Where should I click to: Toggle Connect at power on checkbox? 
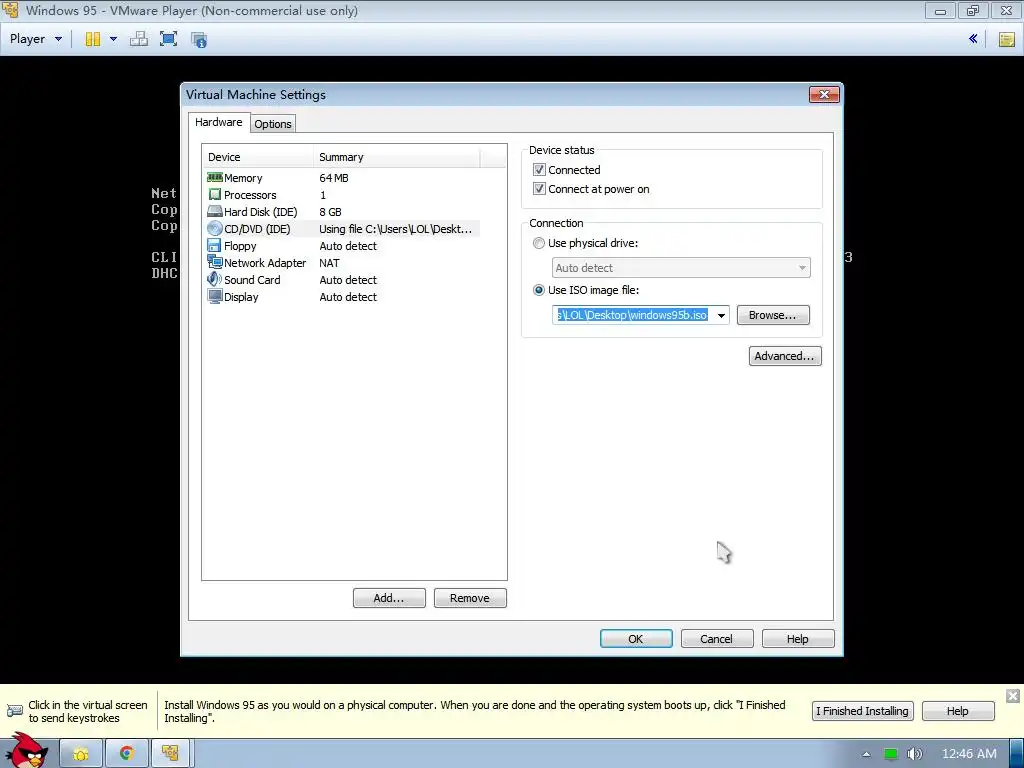point(539,189)
